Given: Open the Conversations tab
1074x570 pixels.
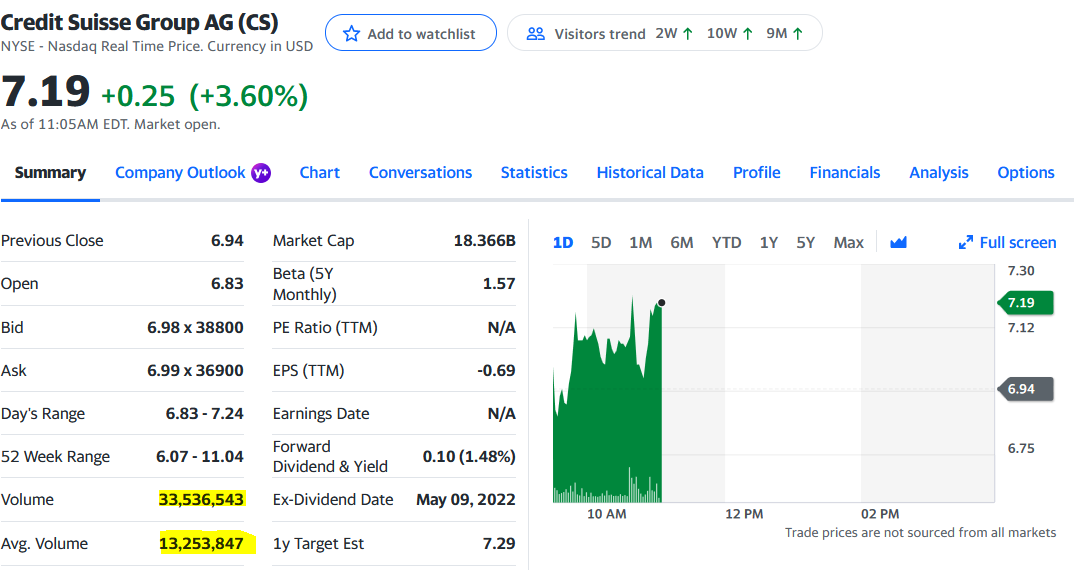Looking at the screenshot, I should tap(421, 173).
